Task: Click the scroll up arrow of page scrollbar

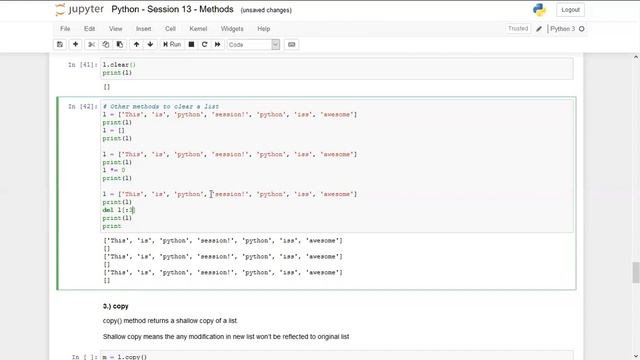Action: point(636,58)
